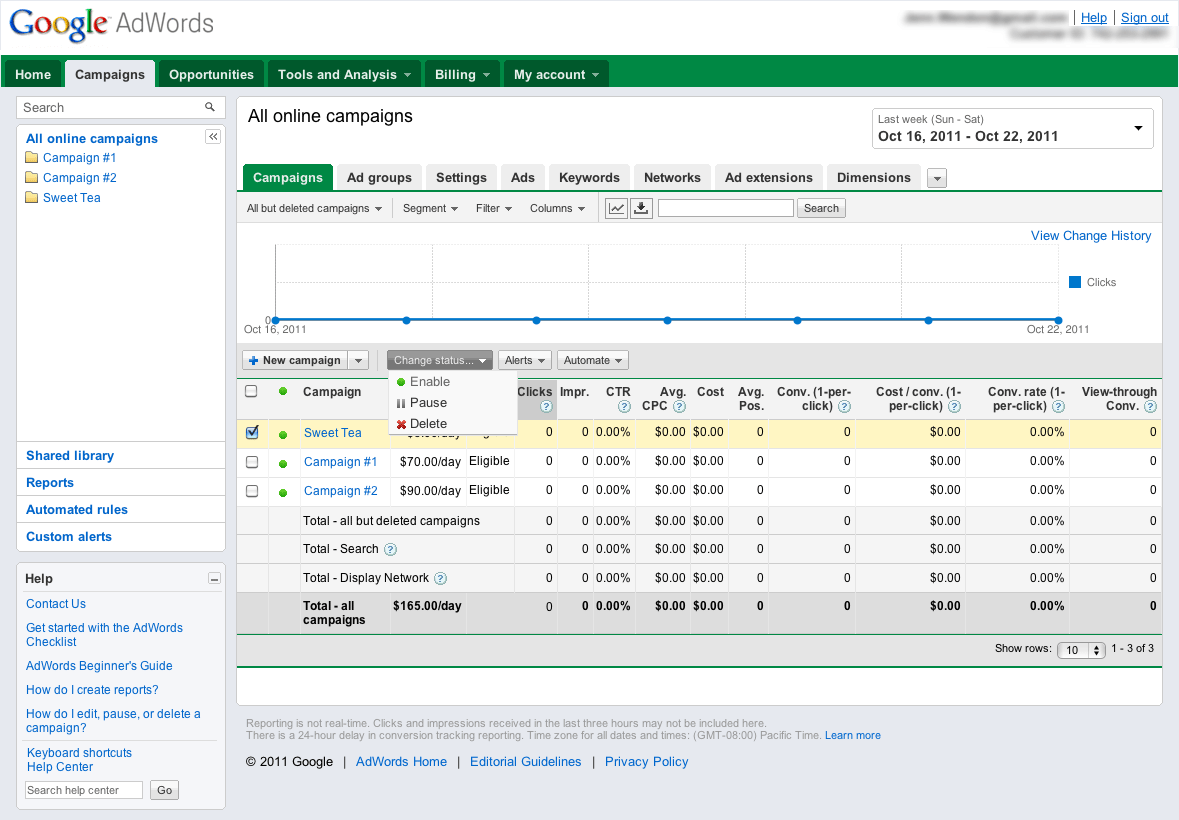Open the Automate dropdown
This screenshot has height=820, width=1179.
click(x=593, y=361)
